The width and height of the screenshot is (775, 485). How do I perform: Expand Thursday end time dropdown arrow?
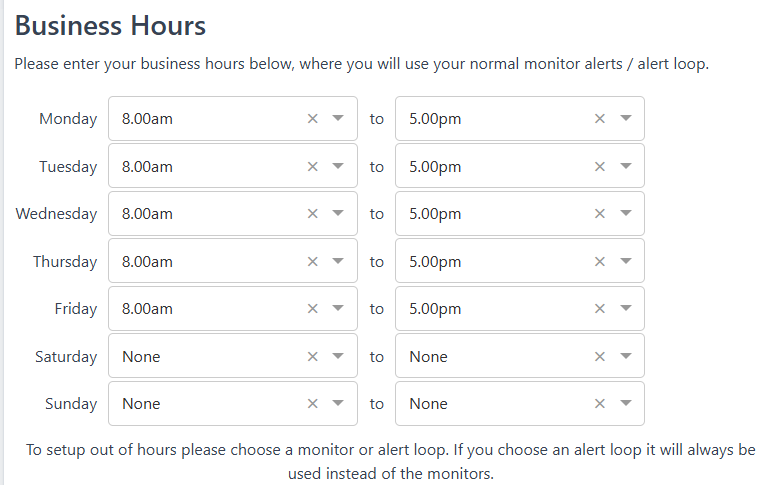click(626, 261)
